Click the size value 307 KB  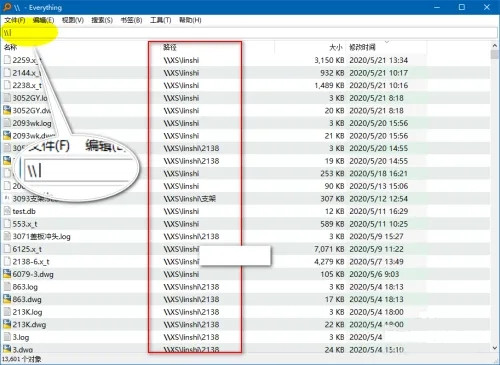332,199
